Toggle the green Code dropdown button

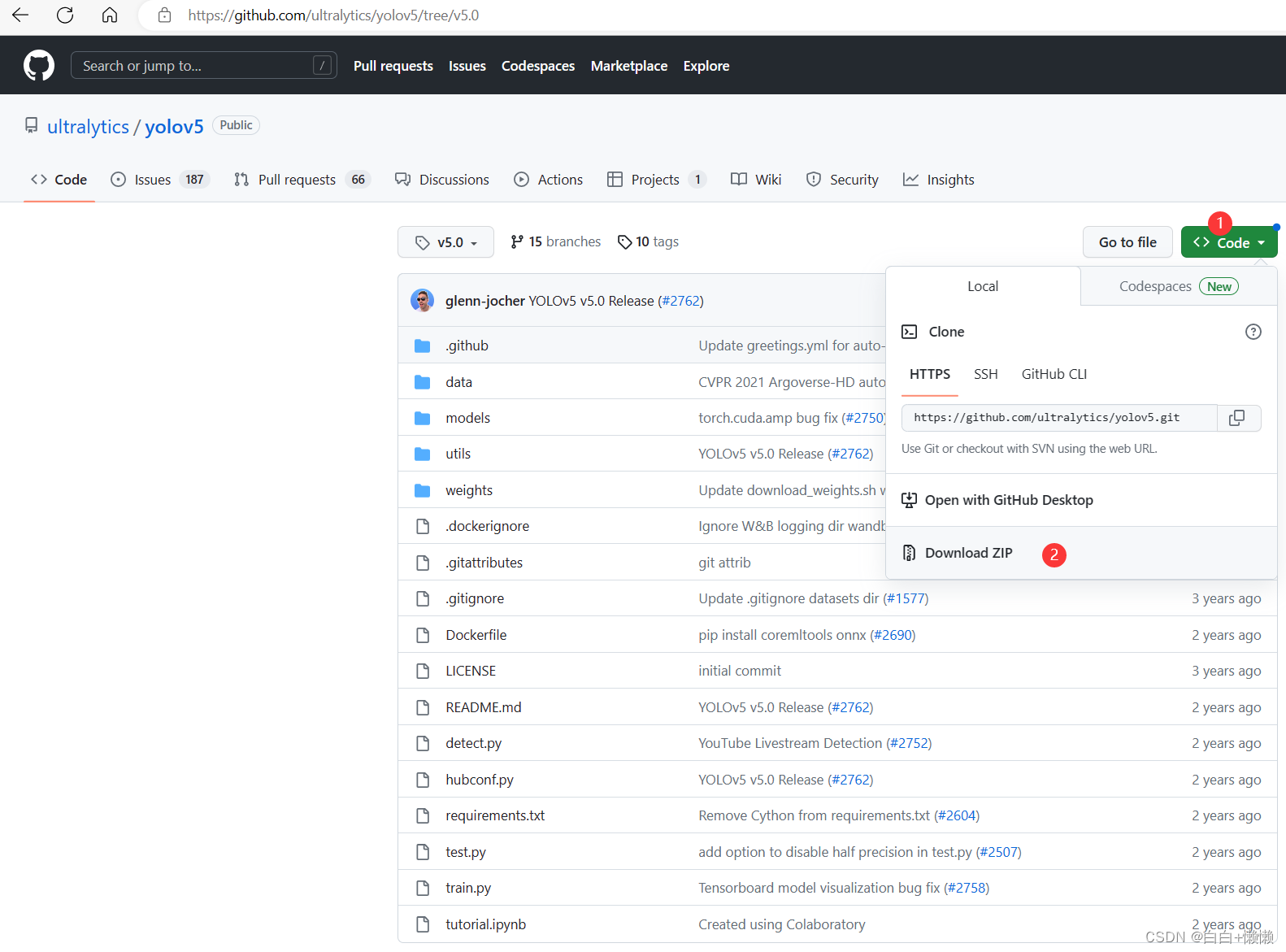1229,242
